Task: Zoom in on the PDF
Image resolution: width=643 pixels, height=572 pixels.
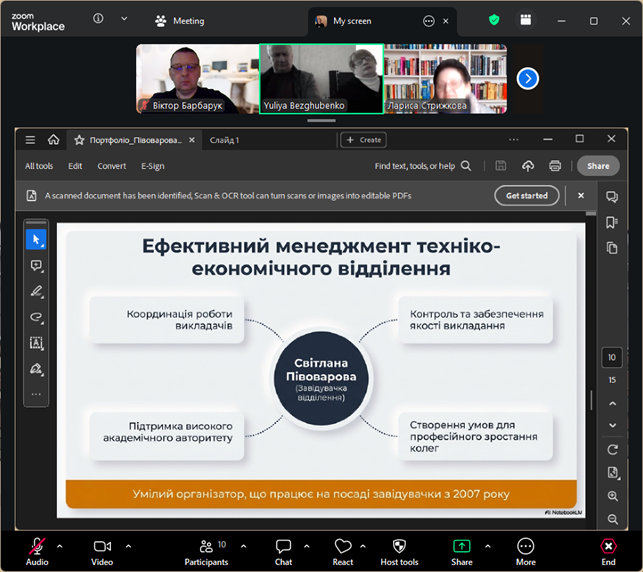Action: (x=613, y=496)
